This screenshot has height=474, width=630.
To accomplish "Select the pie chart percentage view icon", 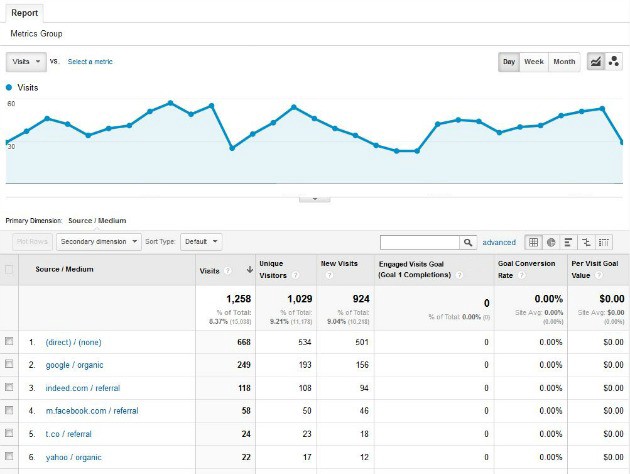I will [x=551, y=242].
